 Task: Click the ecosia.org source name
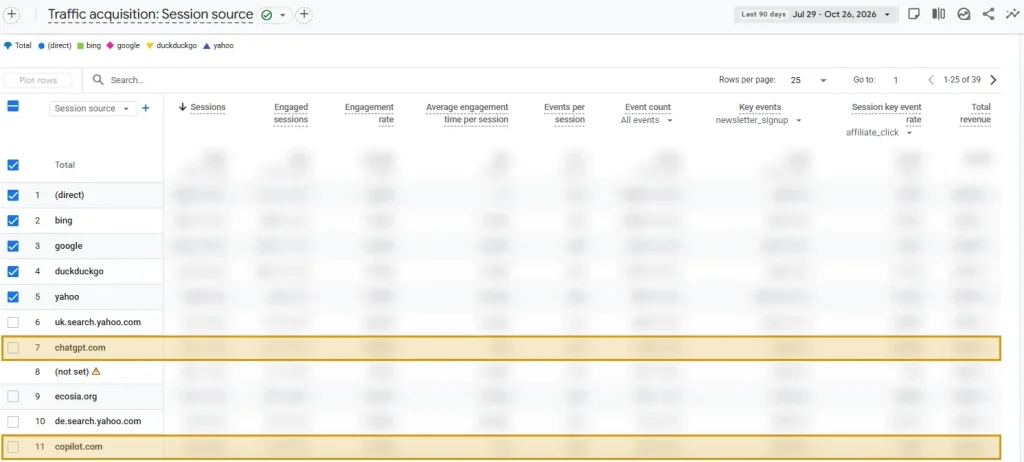click(76, 396)
